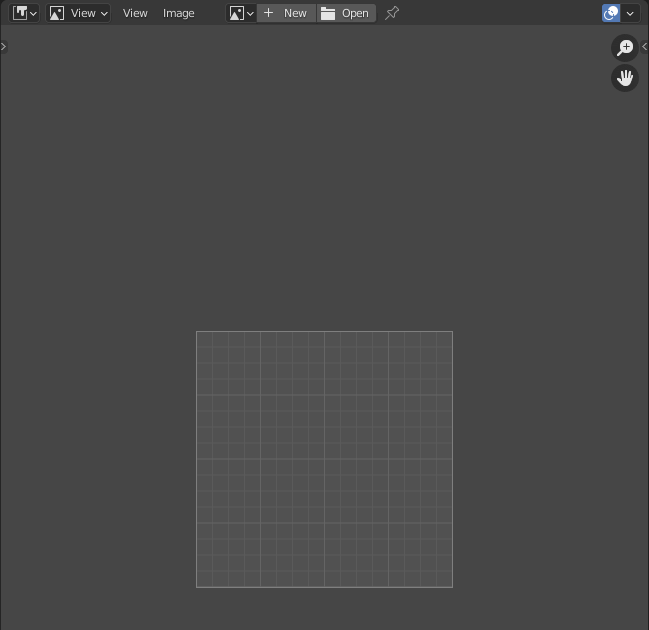Browse linked image datablock dropdown
Screen dimensions: 649x630
pos(241,13)
